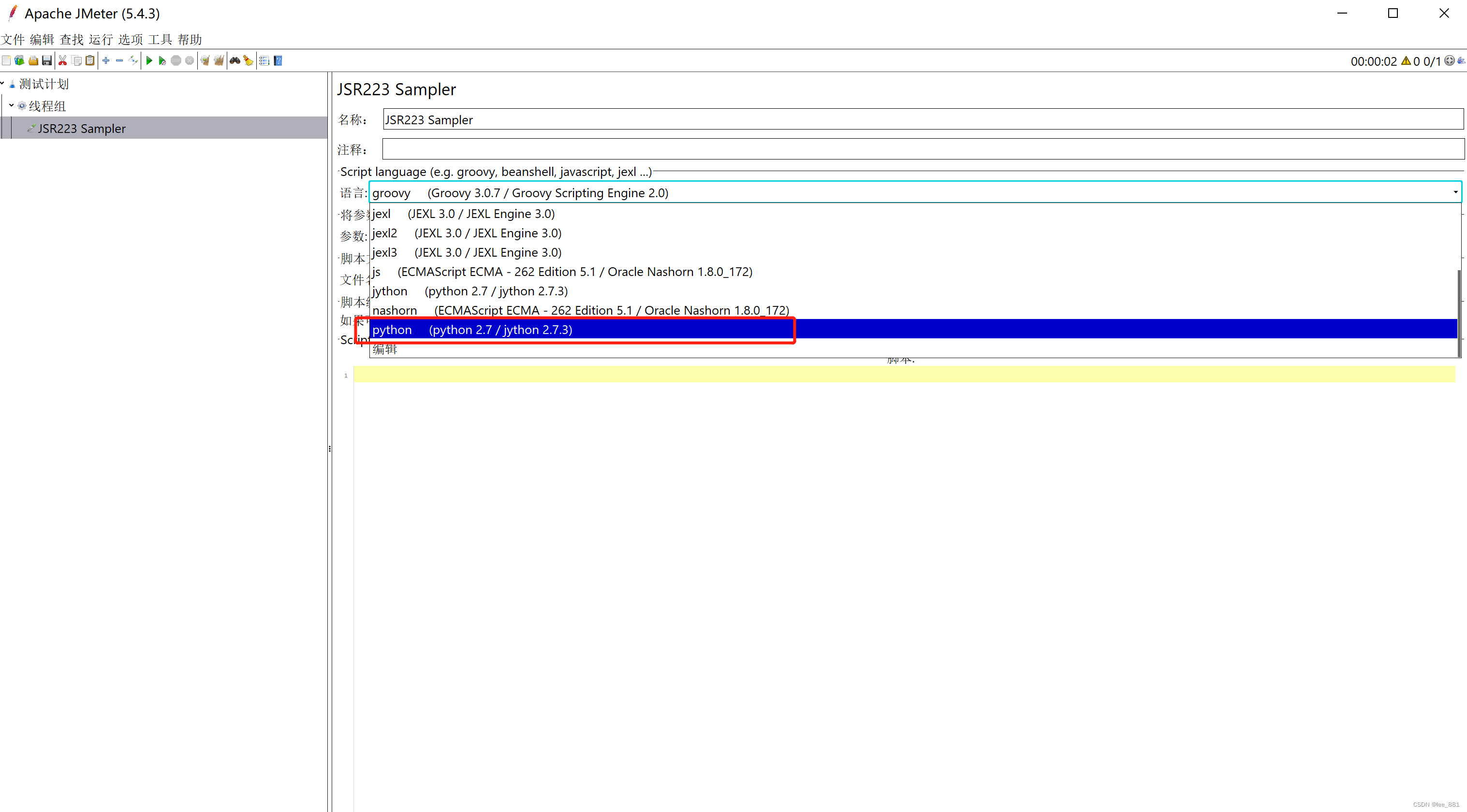Click the language list scrollbar thumb

1459,313
